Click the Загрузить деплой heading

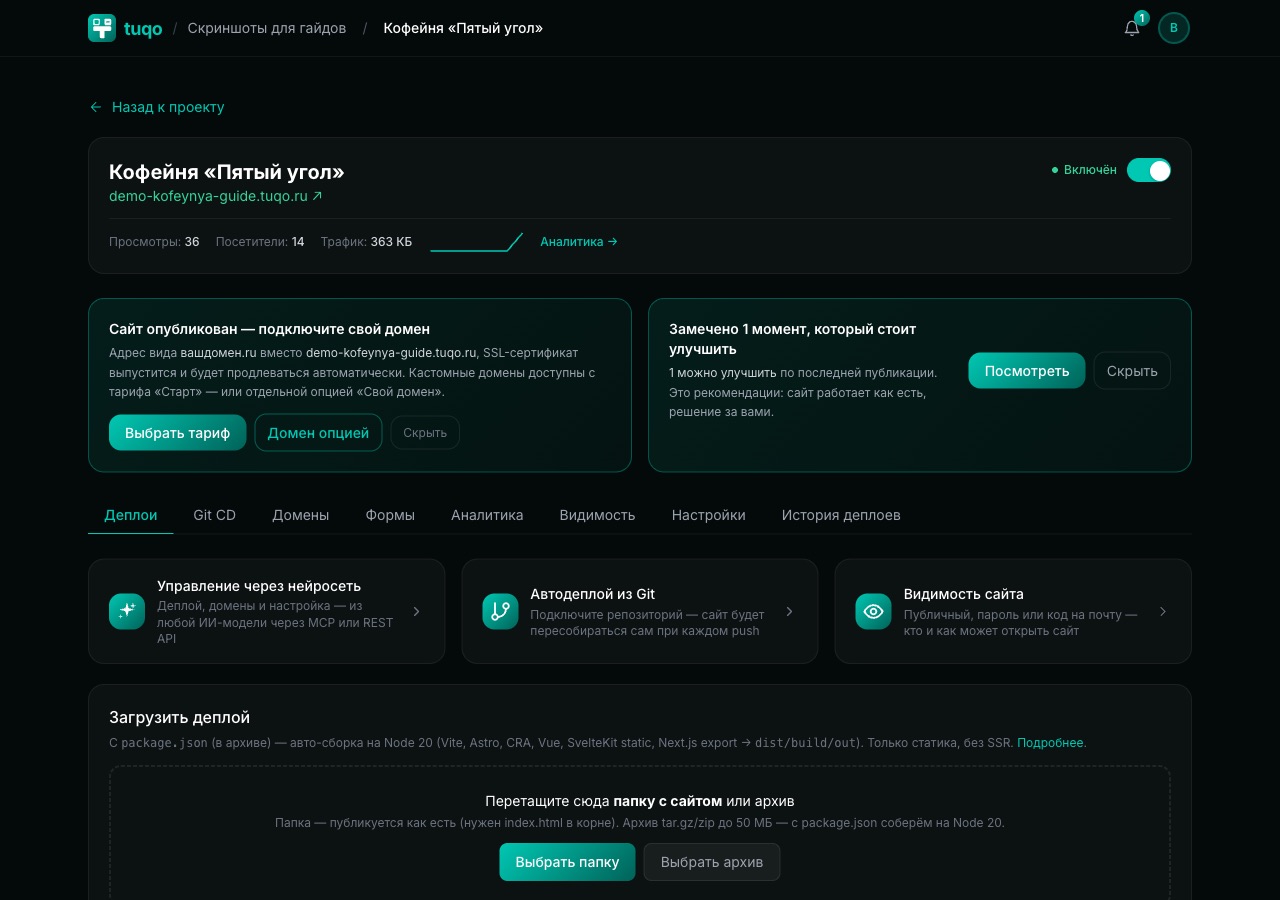(x=179, y=718)
